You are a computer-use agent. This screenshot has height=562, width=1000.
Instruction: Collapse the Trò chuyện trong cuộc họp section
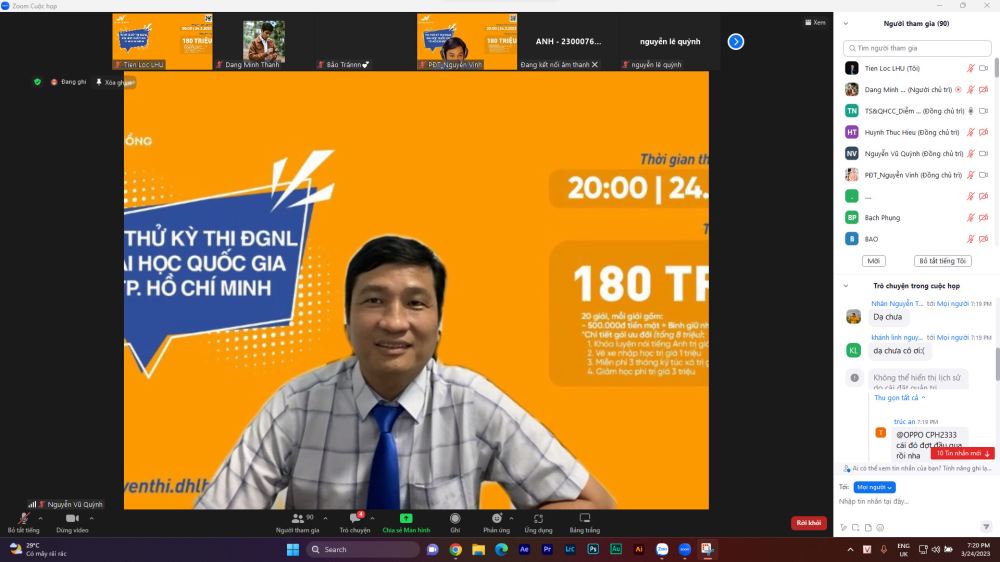[847, 285]
